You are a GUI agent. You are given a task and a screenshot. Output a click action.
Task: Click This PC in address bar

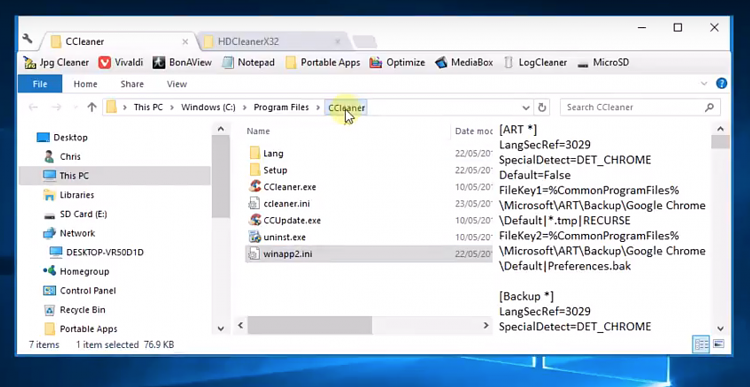tap(148, 108)
